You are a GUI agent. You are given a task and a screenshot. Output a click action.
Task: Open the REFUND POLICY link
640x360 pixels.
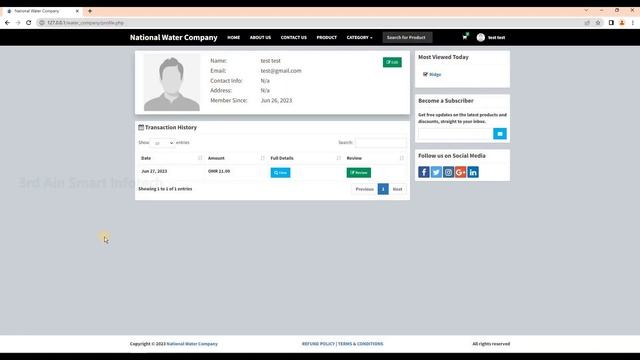pos(318,344)
